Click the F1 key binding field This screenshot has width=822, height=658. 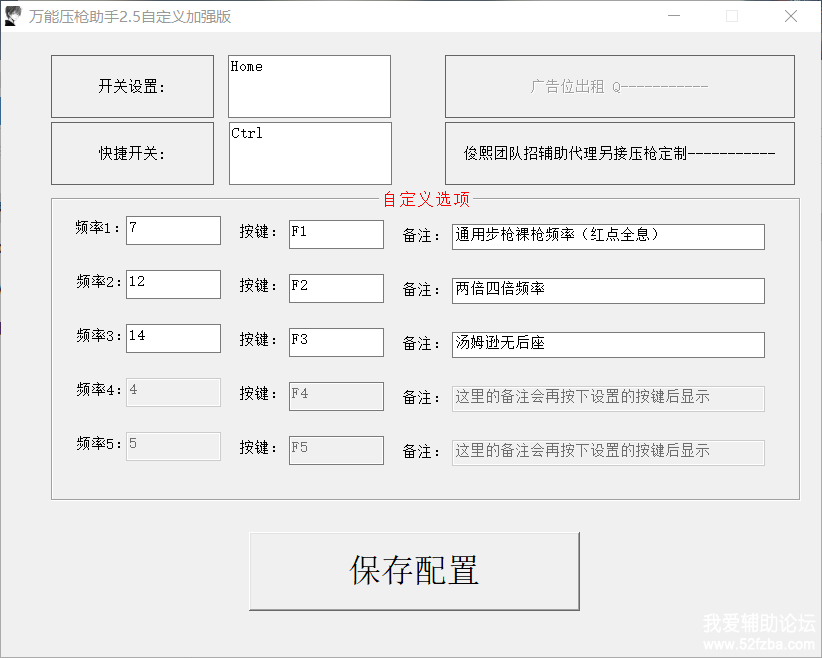point(336,234)
